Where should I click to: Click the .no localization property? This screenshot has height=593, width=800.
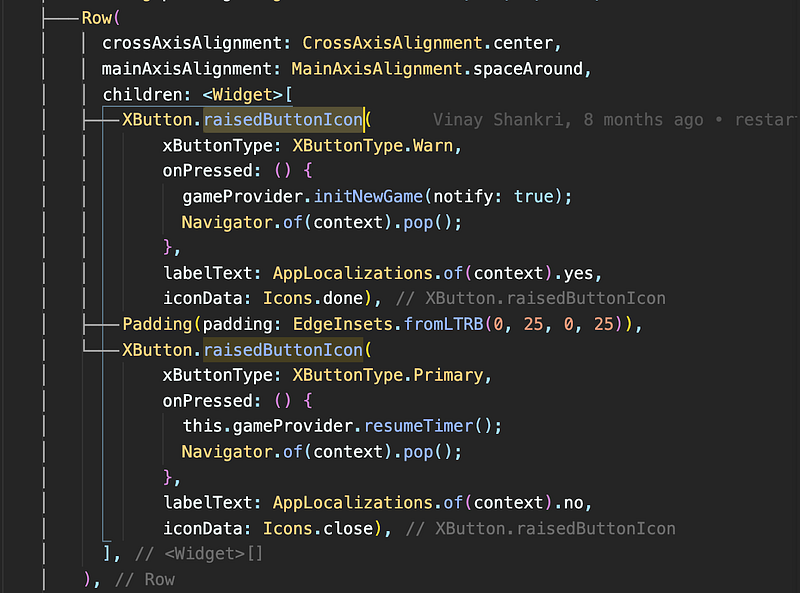568,503
